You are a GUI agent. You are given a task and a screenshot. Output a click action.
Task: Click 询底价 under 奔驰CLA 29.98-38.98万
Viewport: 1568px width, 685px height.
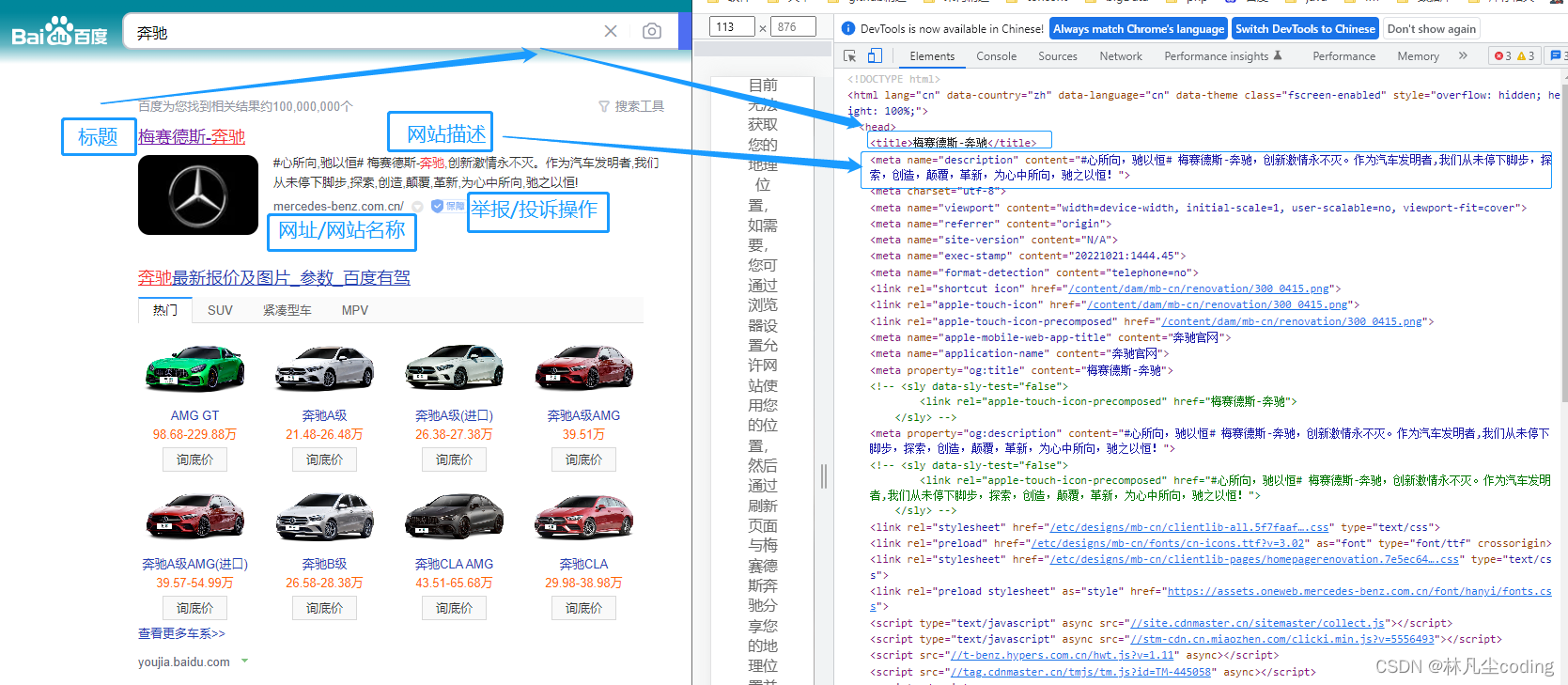coord(583,608)
